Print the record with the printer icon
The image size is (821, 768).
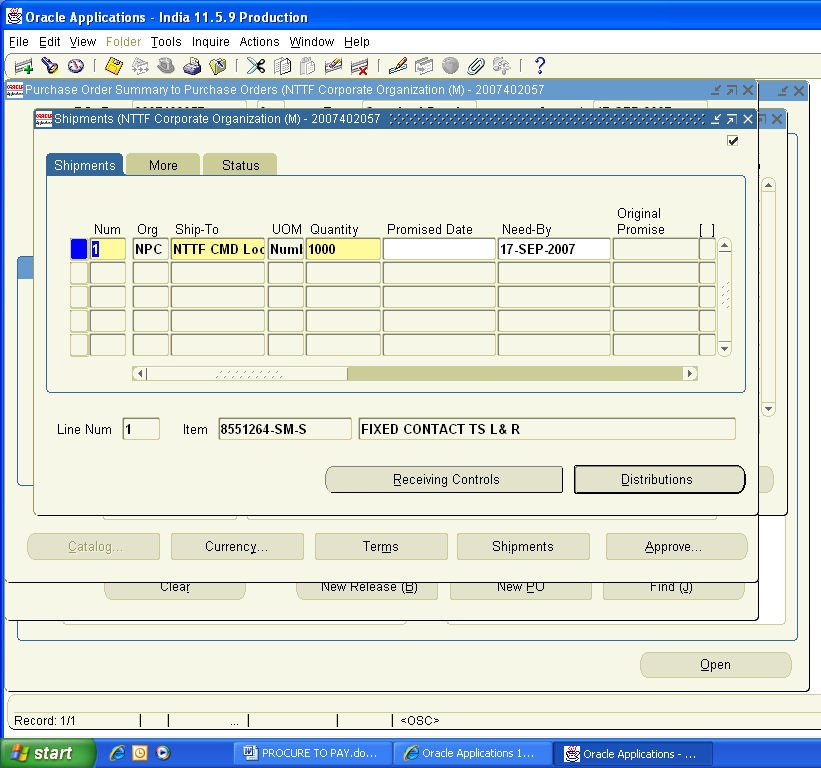190,66
